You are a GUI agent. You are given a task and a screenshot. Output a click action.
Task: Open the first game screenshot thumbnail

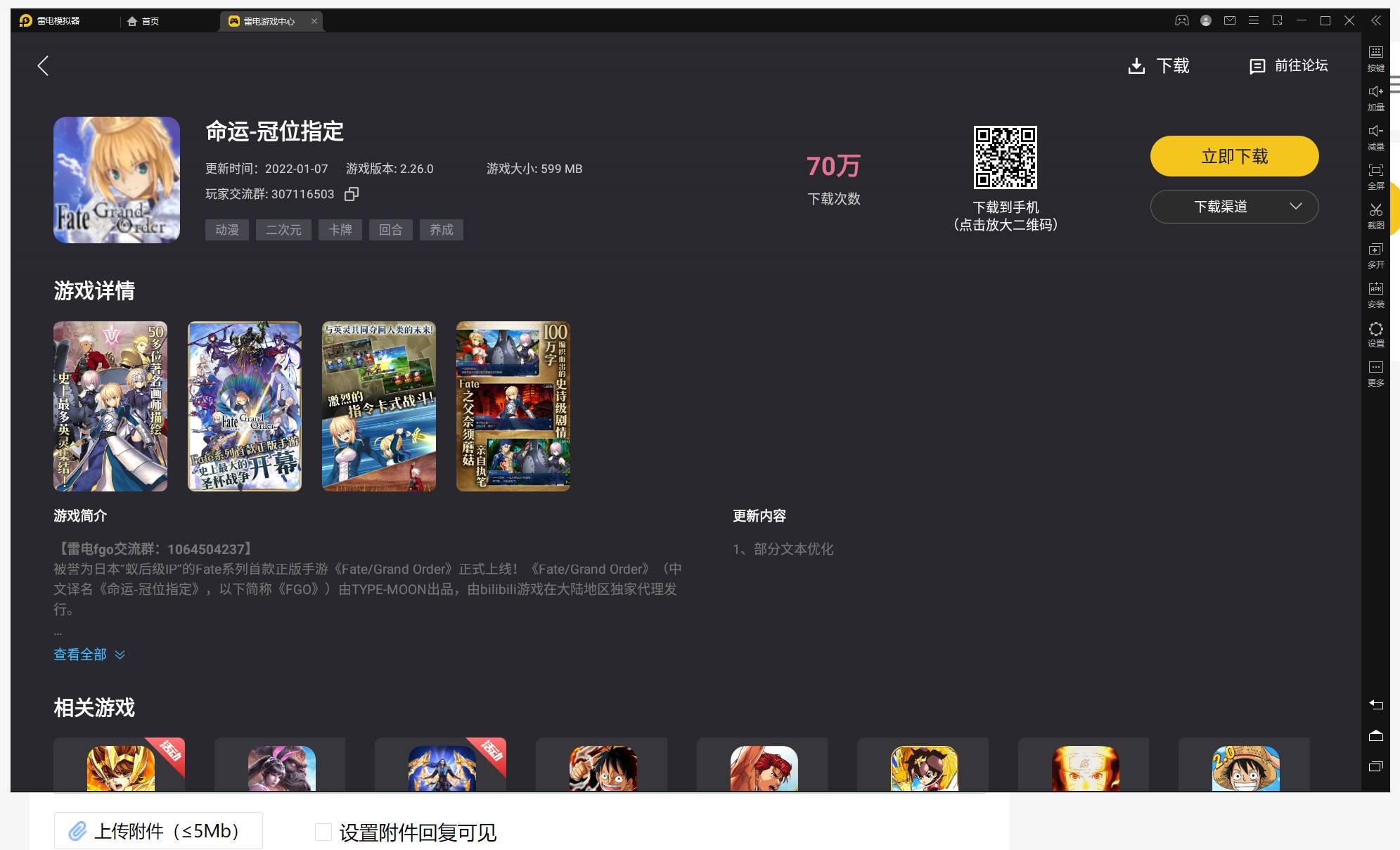coord(110,406)
